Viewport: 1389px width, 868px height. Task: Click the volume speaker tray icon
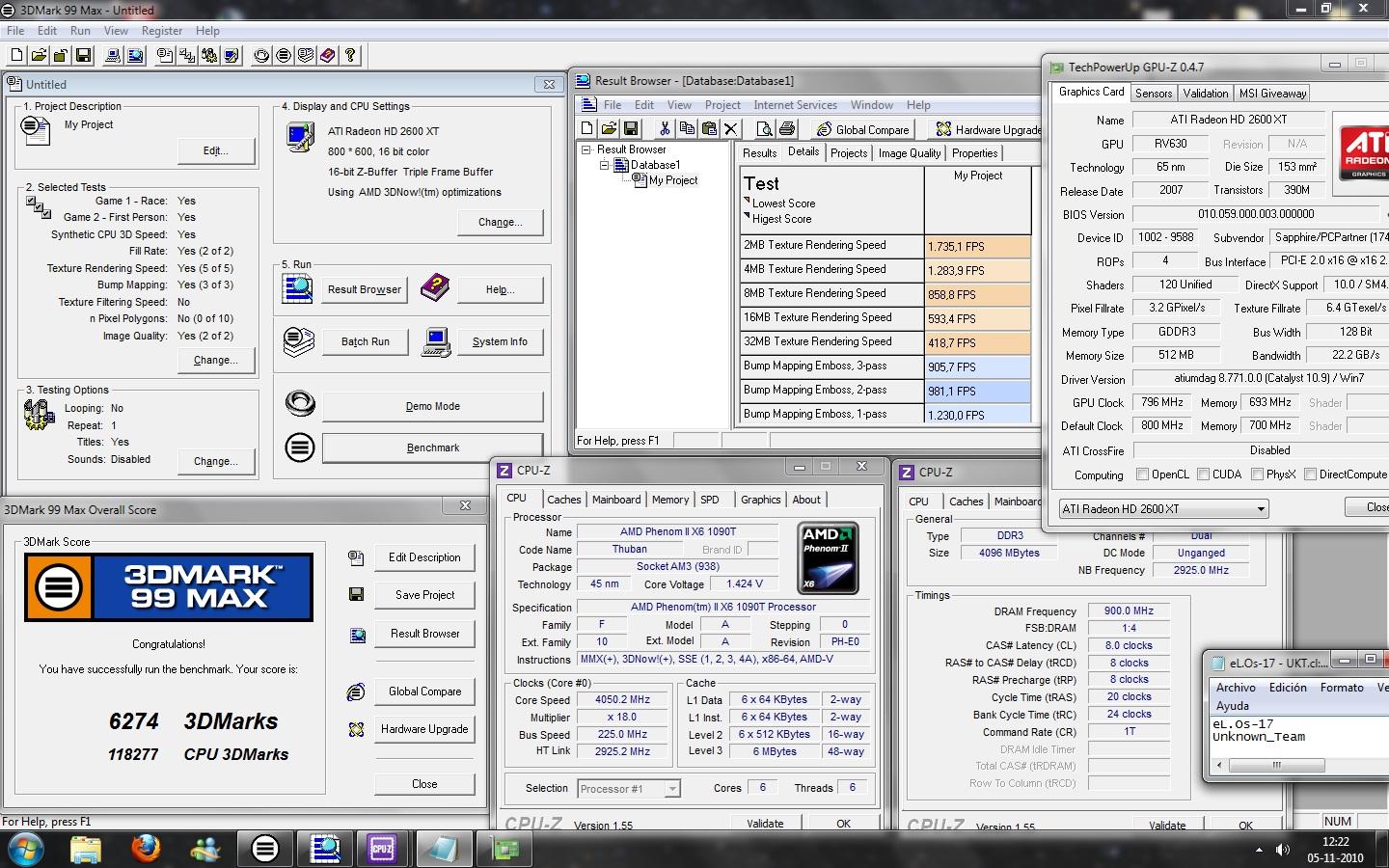[x=1283, y=850]
